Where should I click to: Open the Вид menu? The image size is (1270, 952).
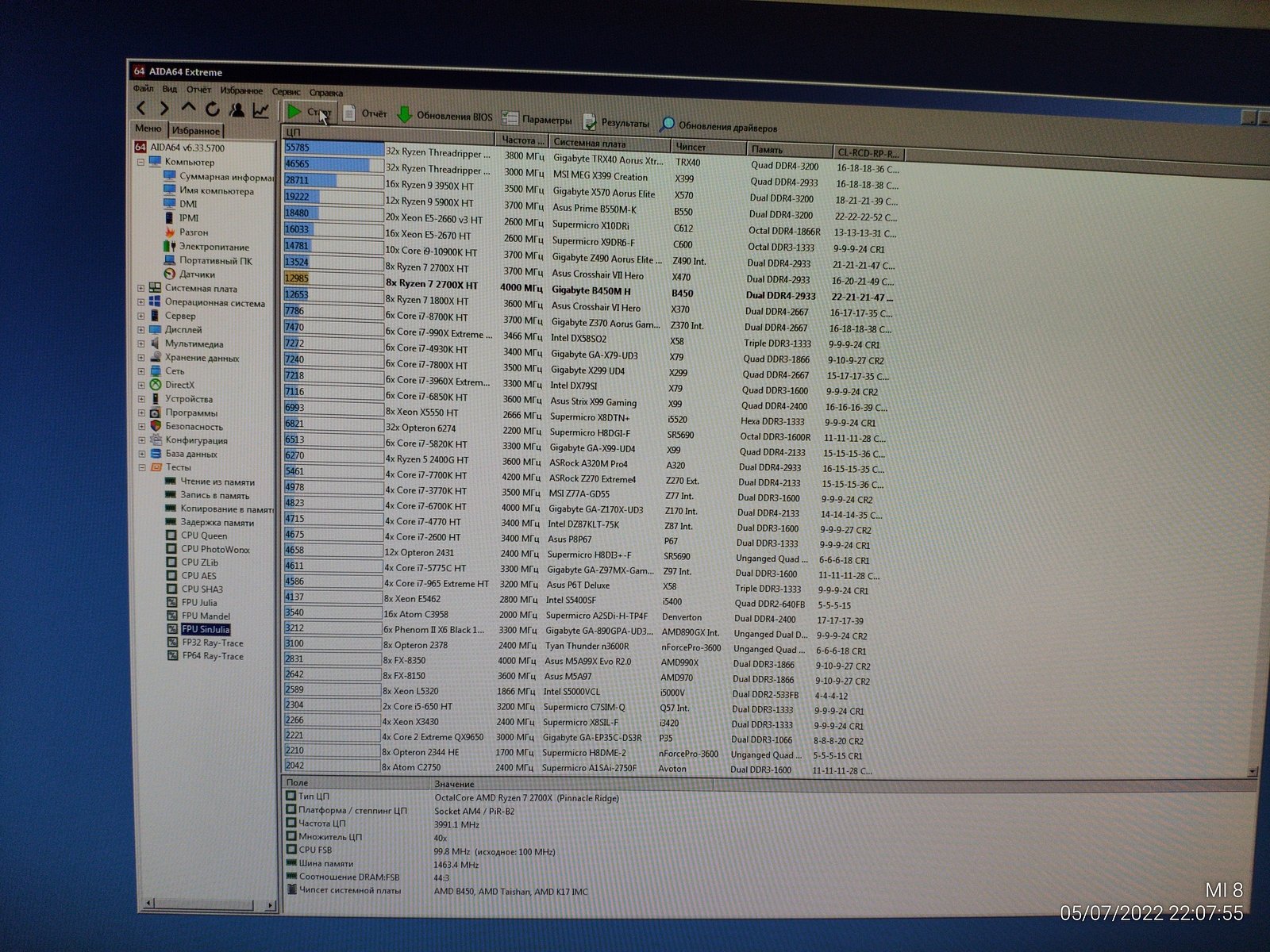[x=170, y=90]
